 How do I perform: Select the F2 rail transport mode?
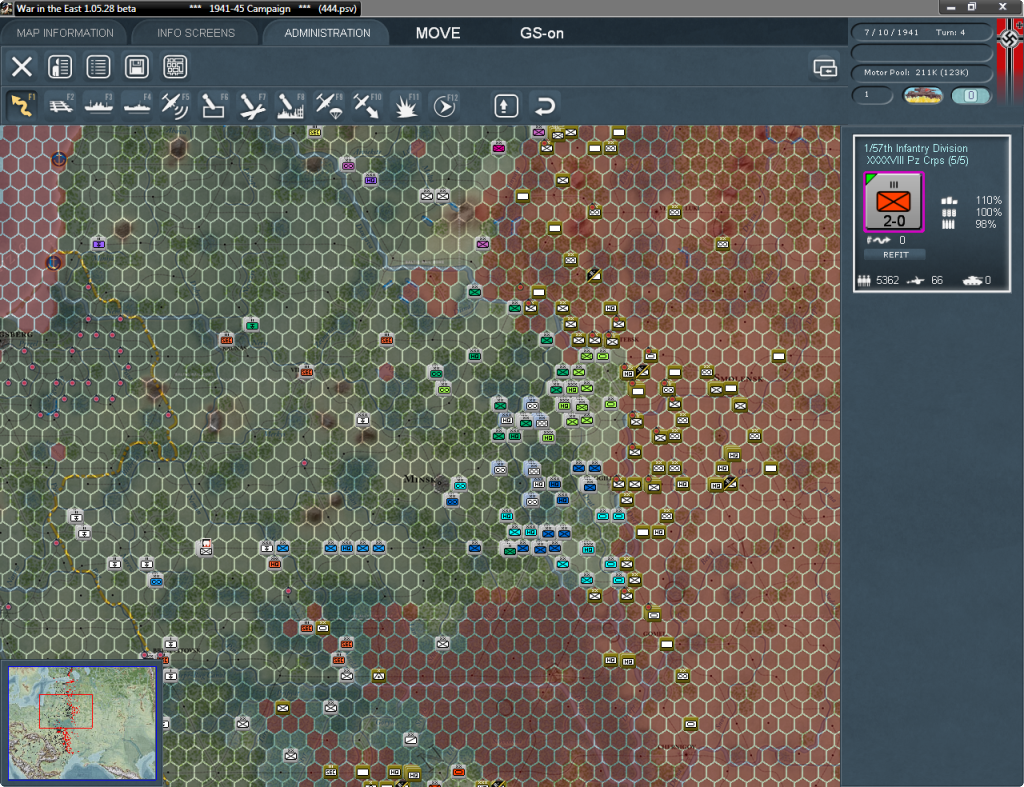click(61, 105)
